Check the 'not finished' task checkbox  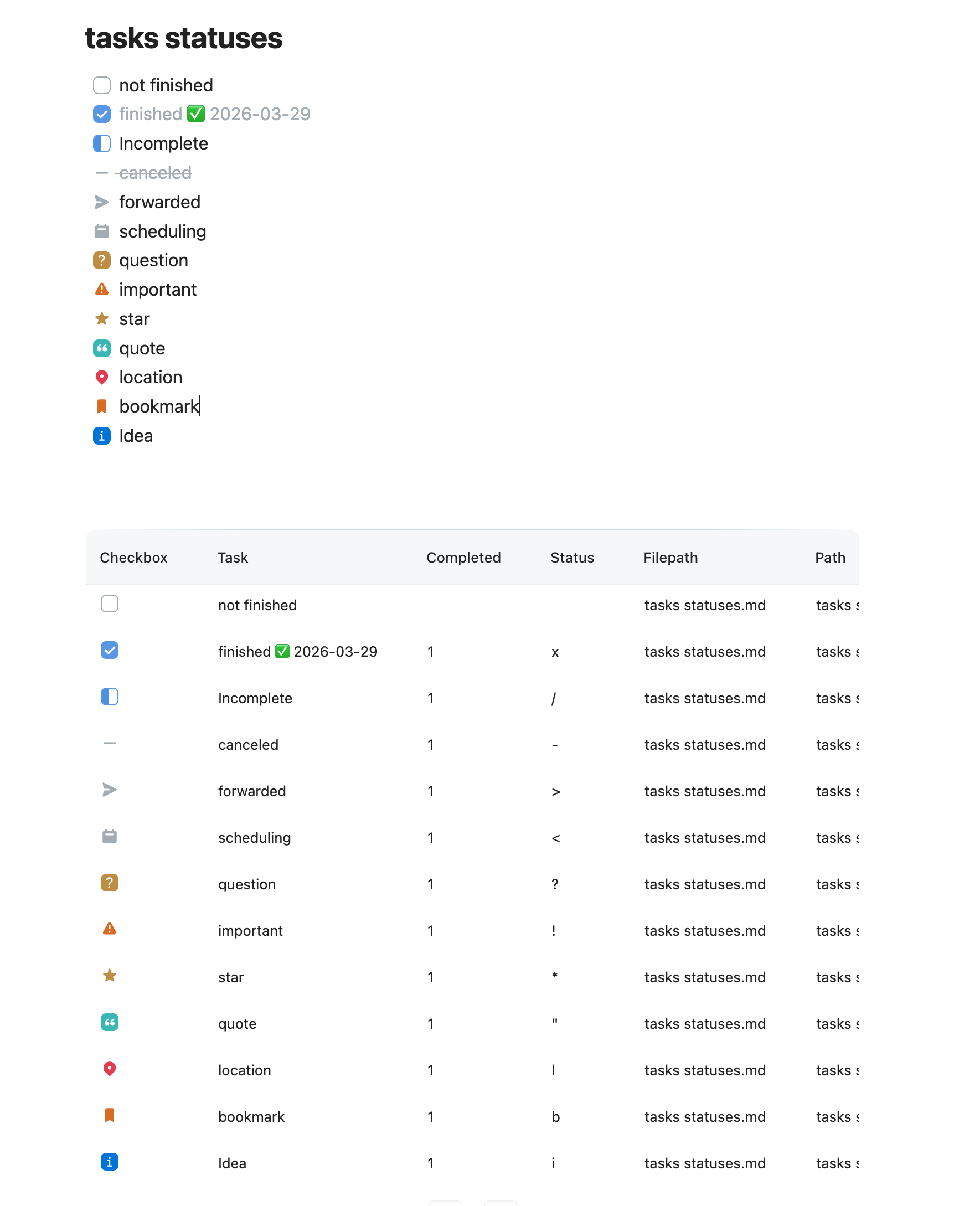pos(102,85)
